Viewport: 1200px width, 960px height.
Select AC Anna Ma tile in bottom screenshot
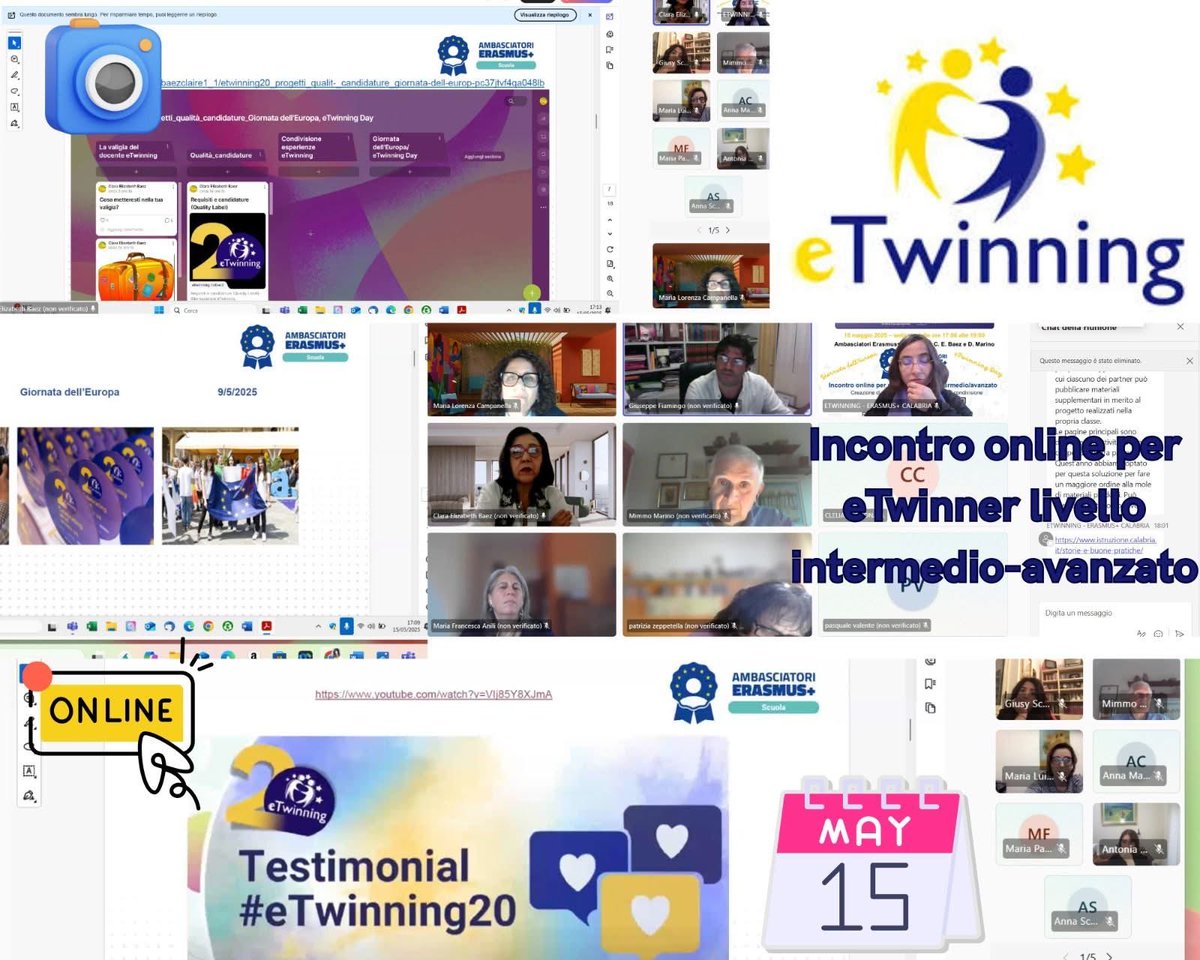[1136, 762]
